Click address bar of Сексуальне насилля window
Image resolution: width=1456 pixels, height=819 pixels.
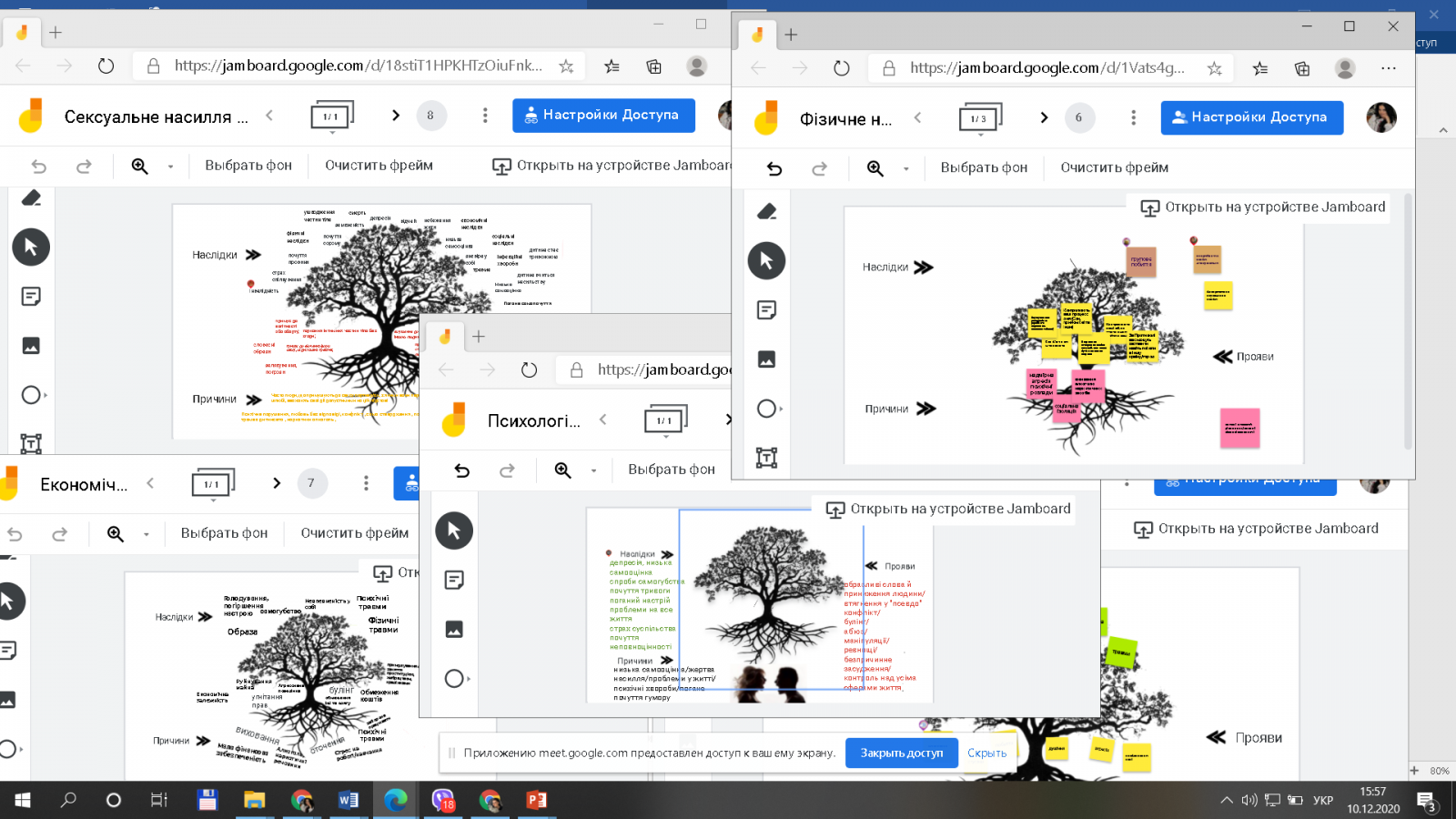tap(359, 66)
